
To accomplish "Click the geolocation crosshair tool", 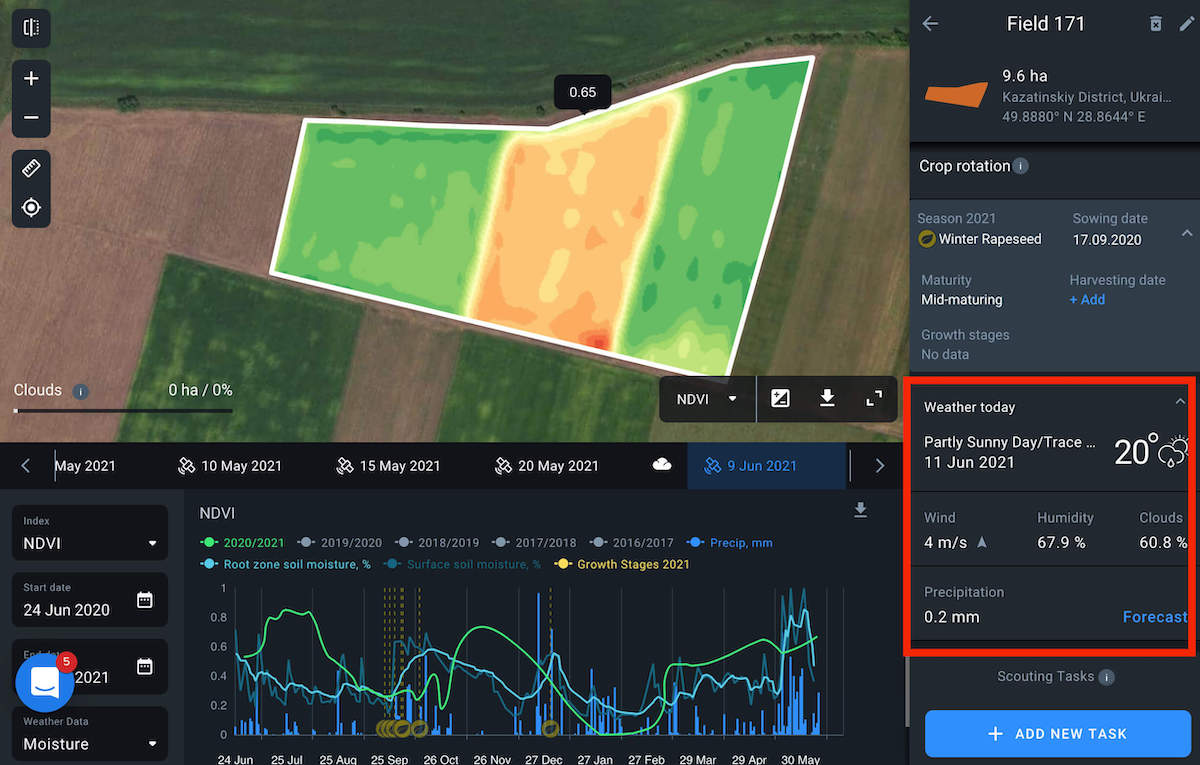I will tap(31, 207).
